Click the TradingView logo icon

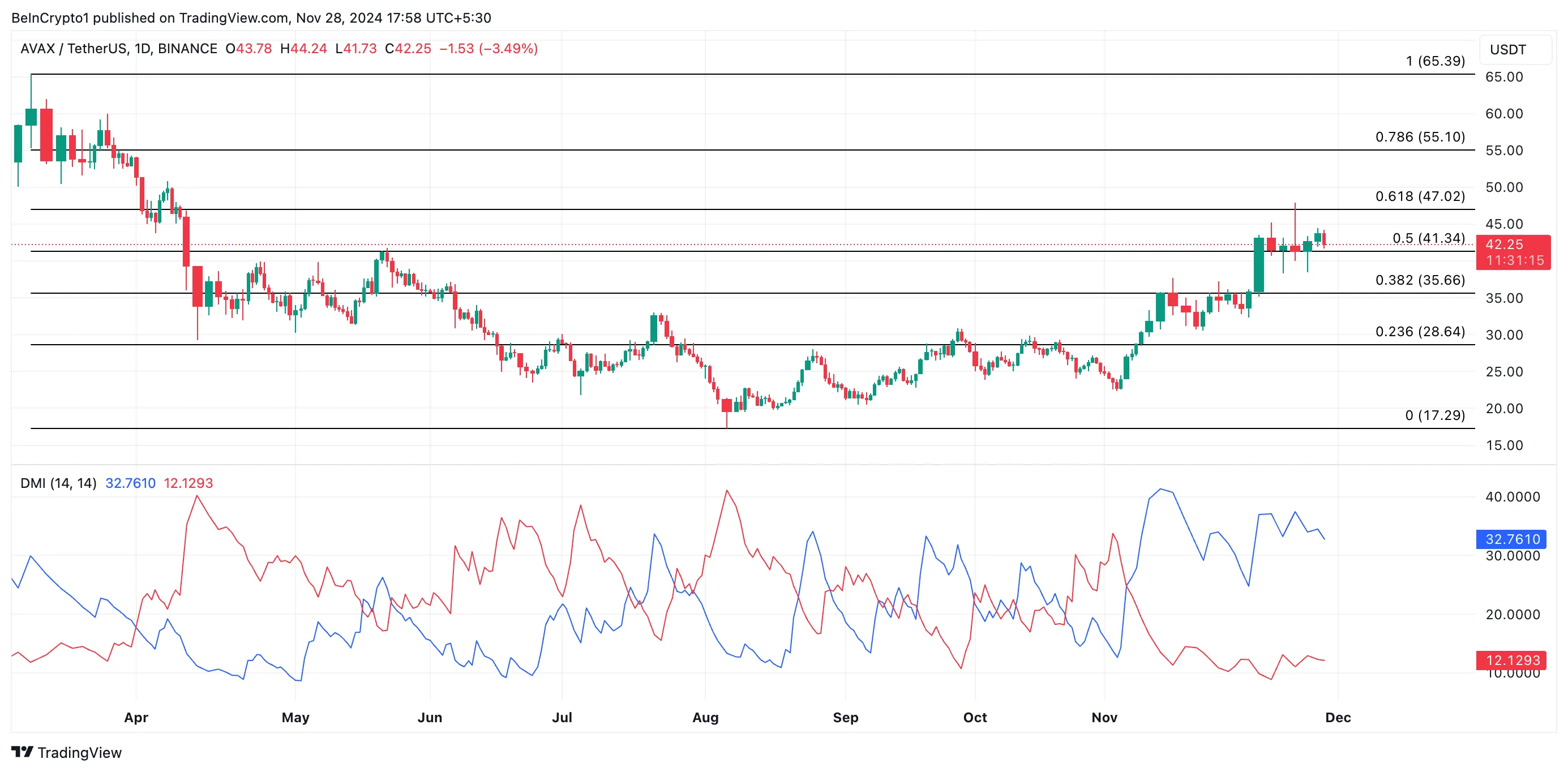[22, 752]
